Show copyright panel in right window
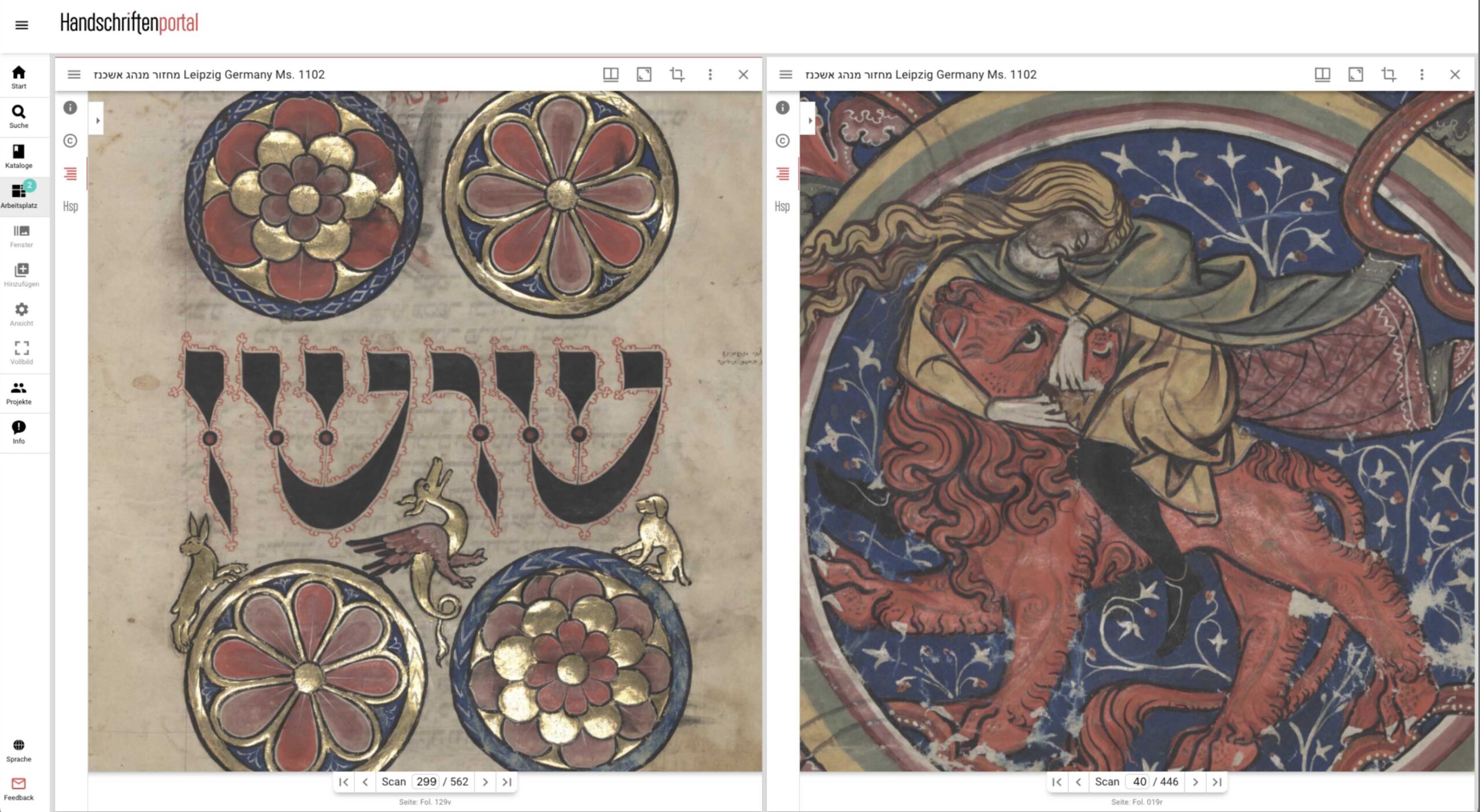 point(782,140)
